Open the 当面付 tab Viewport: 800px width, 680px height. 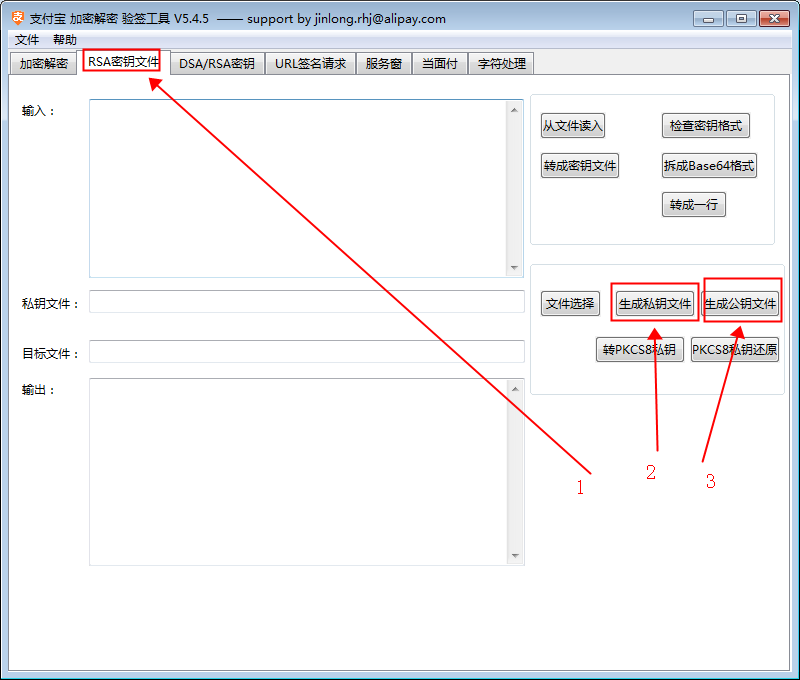click(x=440, y=64)
